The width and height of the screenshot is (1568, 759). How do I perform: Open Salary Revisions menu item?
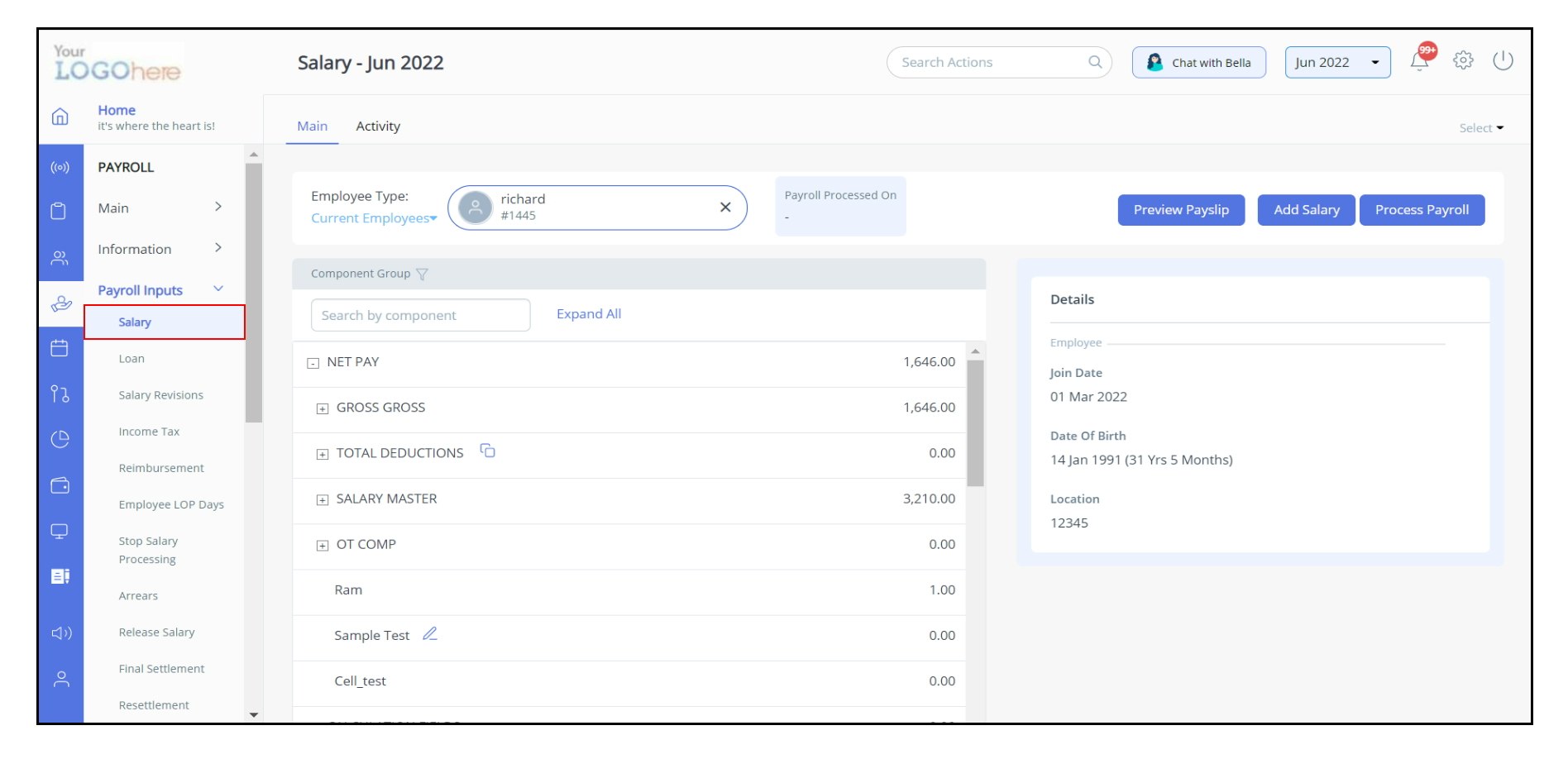click(x=160, y=395)
